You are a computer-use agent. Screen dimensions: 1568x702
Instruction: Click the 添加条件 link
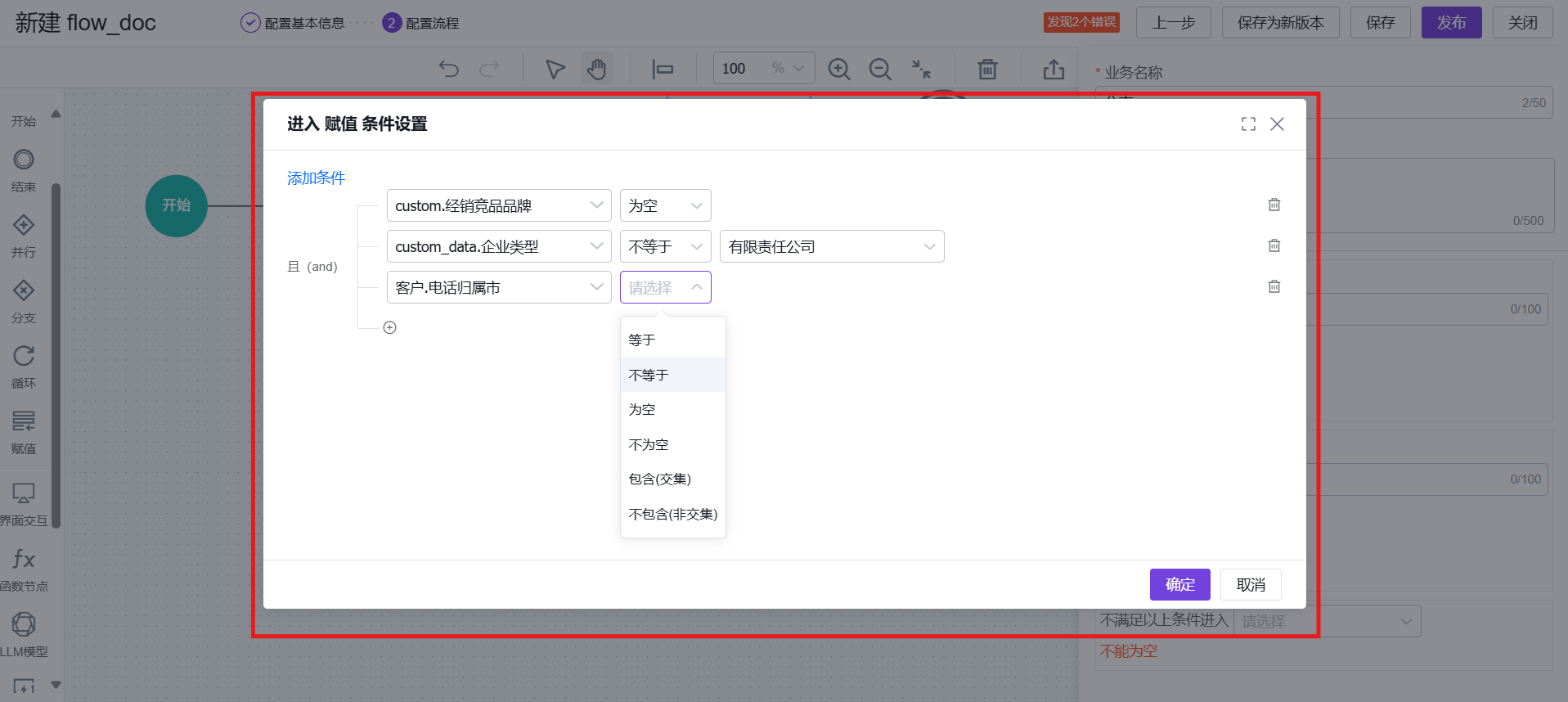[316, 178]
